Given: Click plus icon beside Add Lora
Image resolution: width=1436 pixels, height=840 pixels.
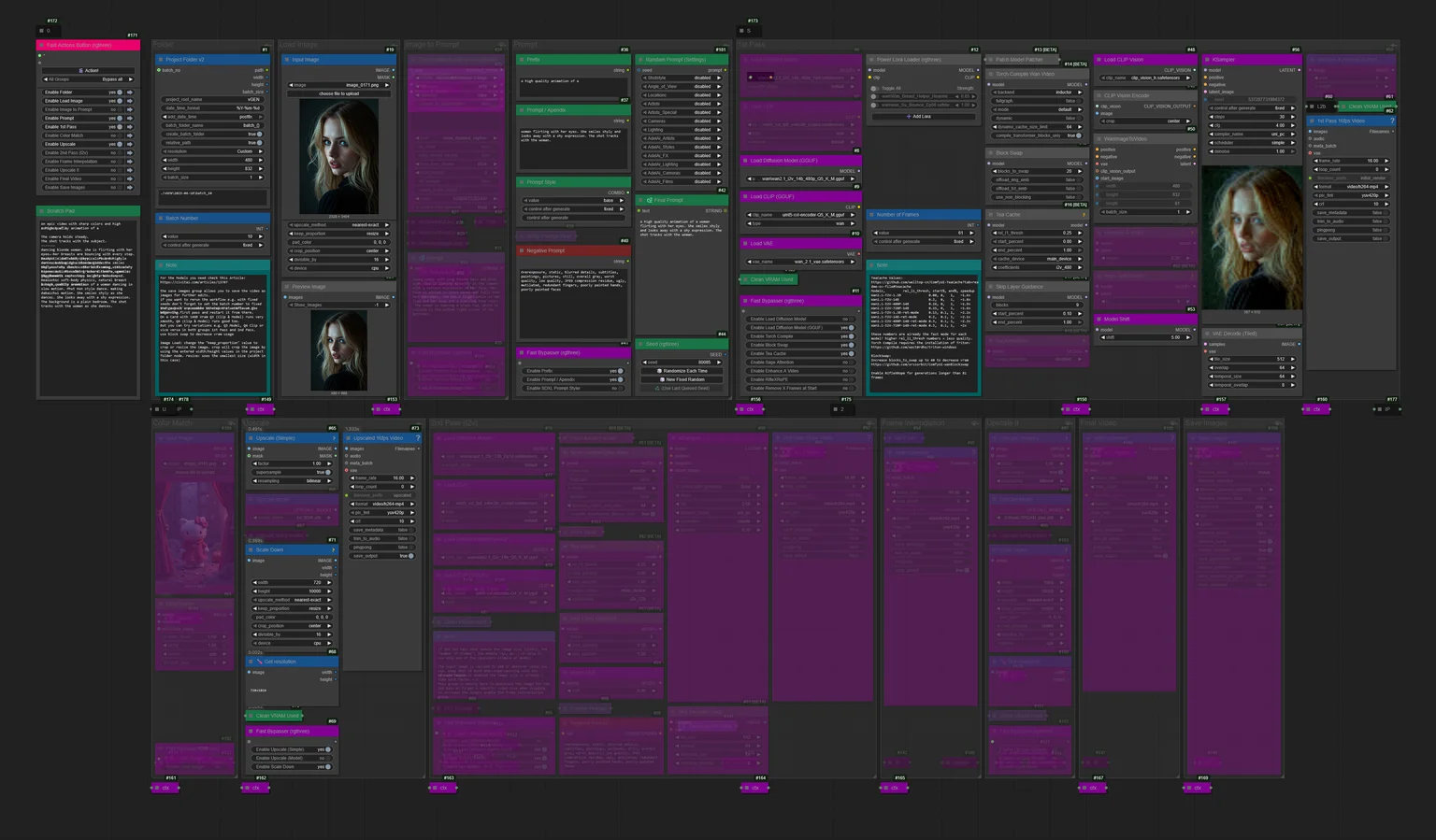Looking at the screenshot, I should (x=909, y=117).
